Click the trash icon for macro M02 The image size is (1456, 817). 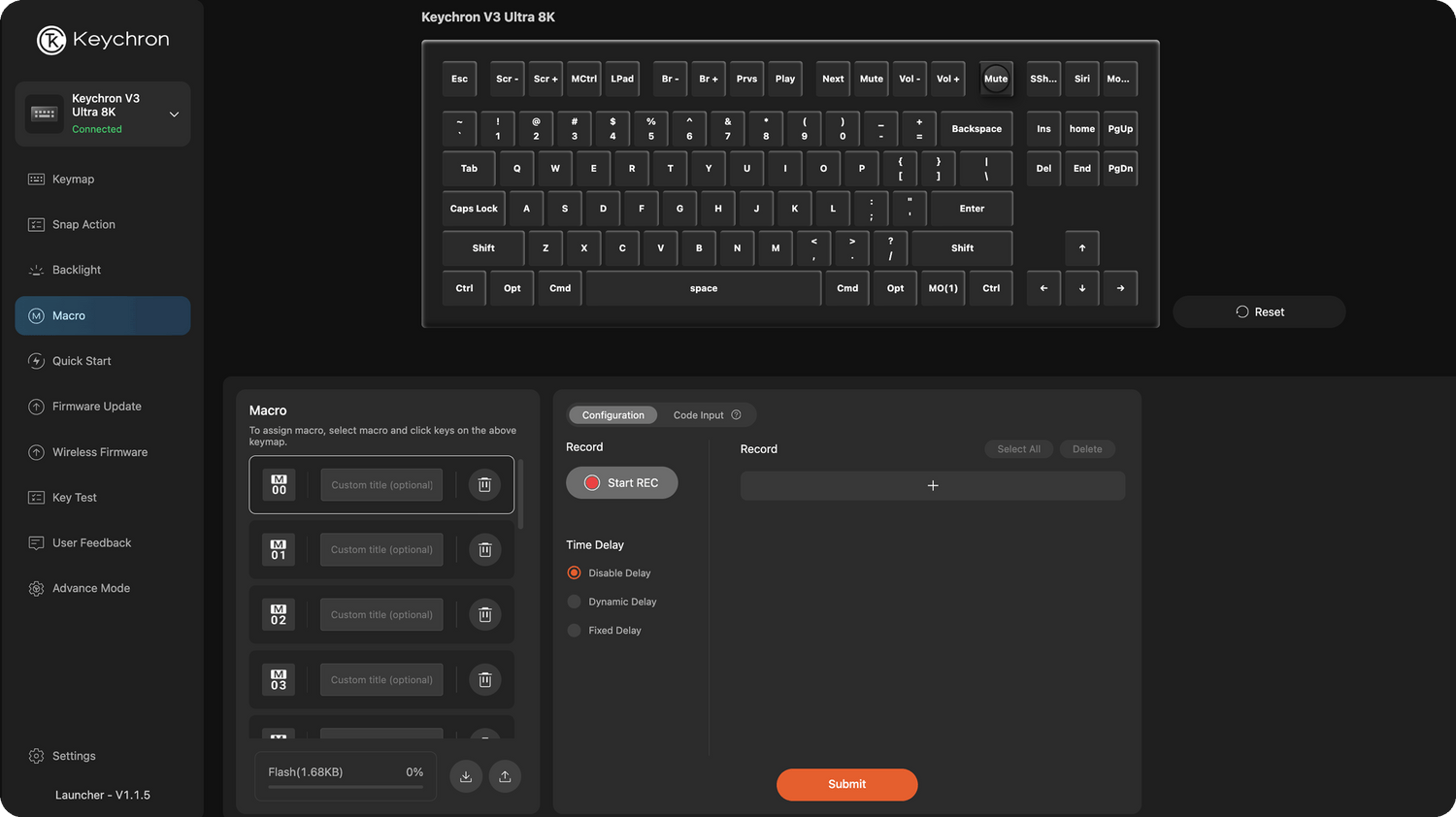(x=484, y=615)
